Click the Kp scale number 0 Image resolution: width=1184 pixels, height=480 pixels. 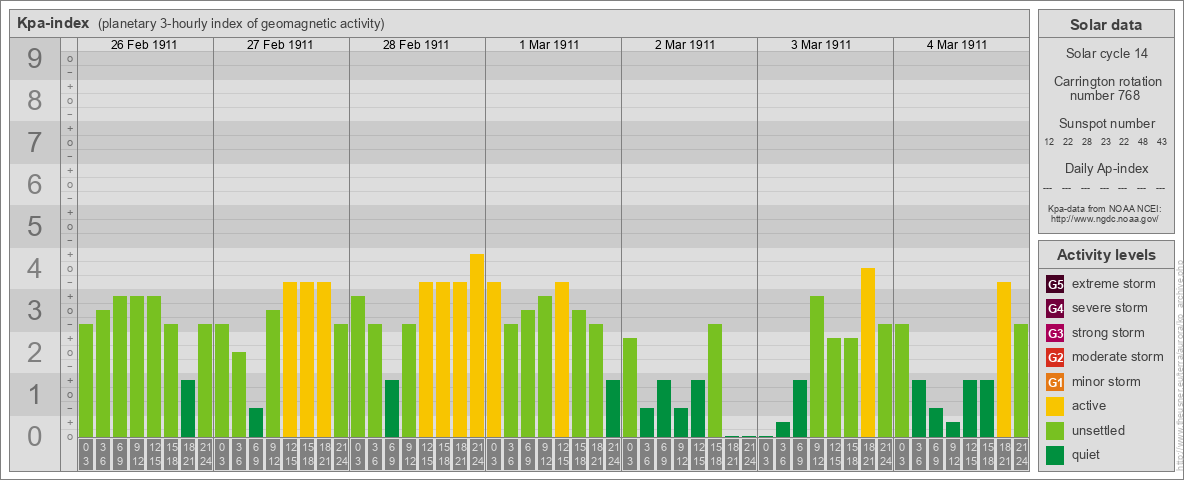click(x=35, y=436)
